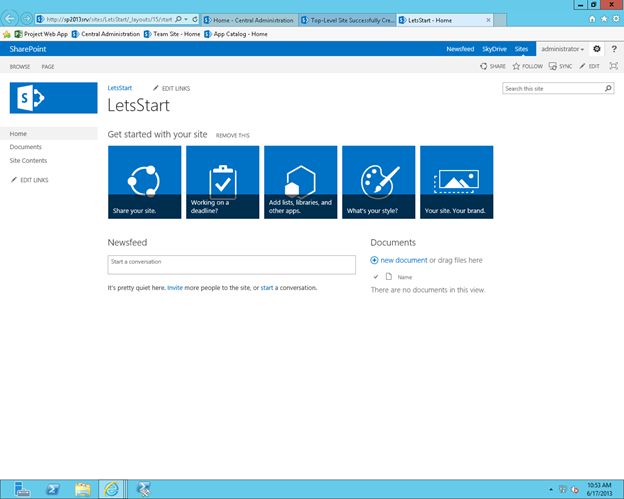Open Your site. Your brand. tile
Screen dimensions: 624x499
click(x=456, y=182)
